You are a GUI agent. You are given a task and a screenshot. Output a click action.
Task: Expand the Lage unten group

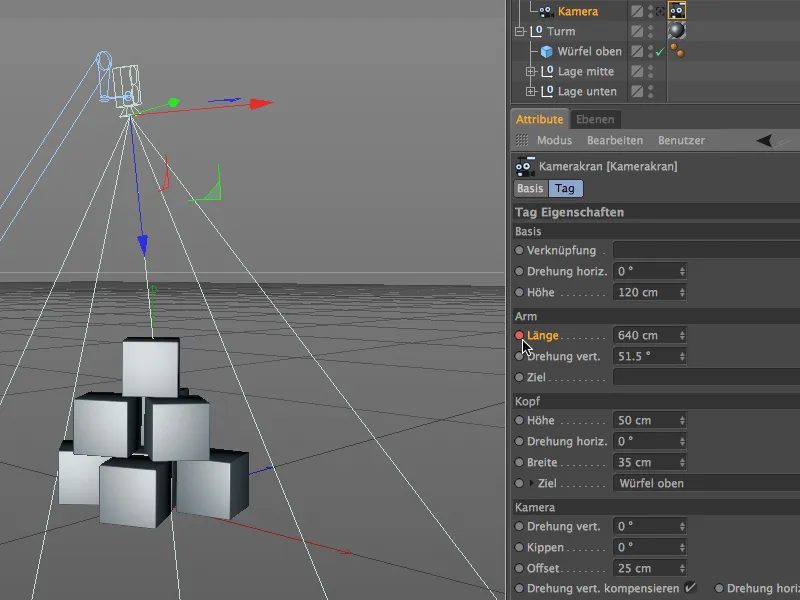[x=531, y=91]
